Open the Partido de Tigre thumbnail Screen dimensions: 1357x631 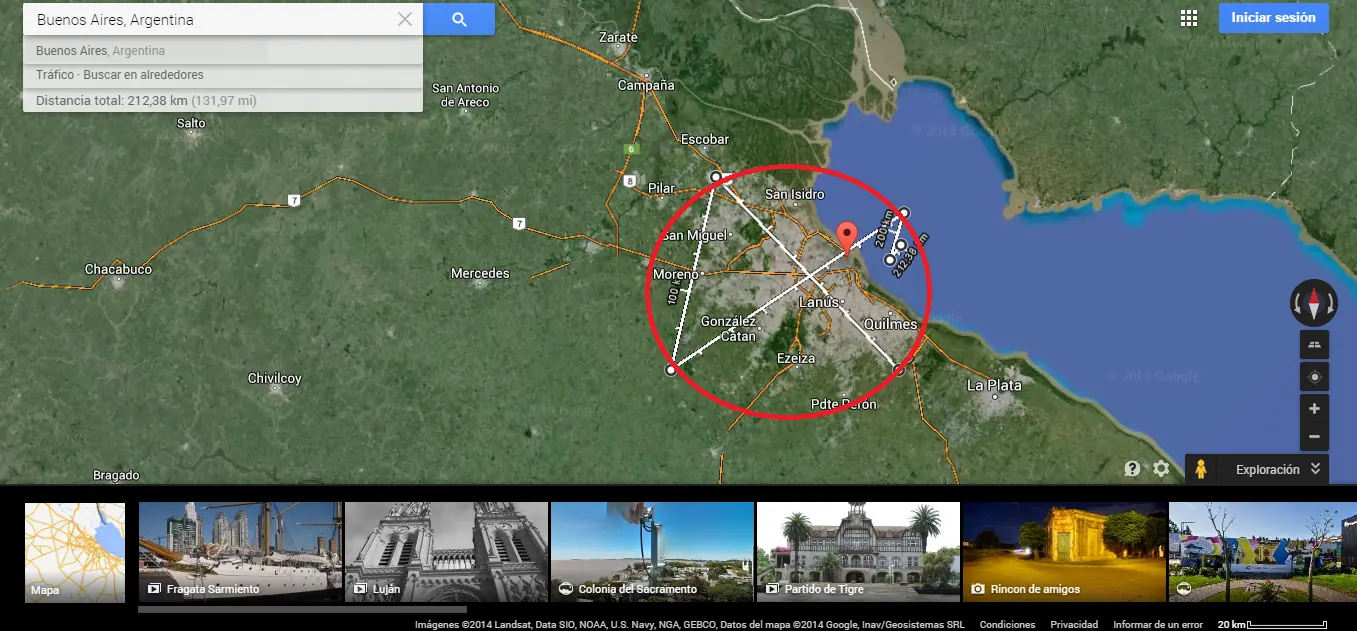click(x=858, y=552)
